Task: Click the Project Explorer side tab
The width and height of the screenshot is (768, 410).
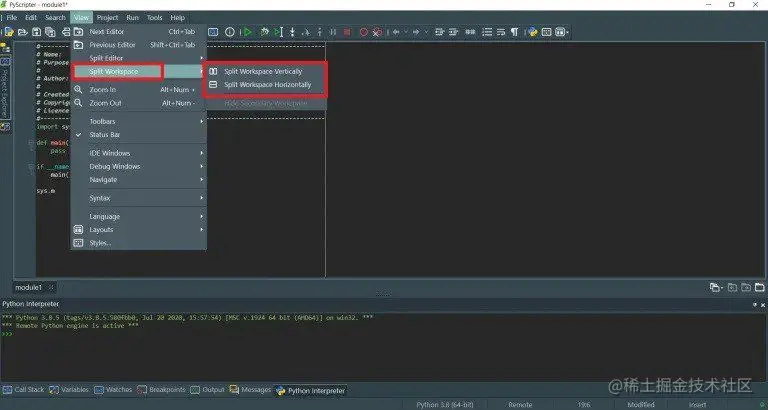Action: coord(5,88)
